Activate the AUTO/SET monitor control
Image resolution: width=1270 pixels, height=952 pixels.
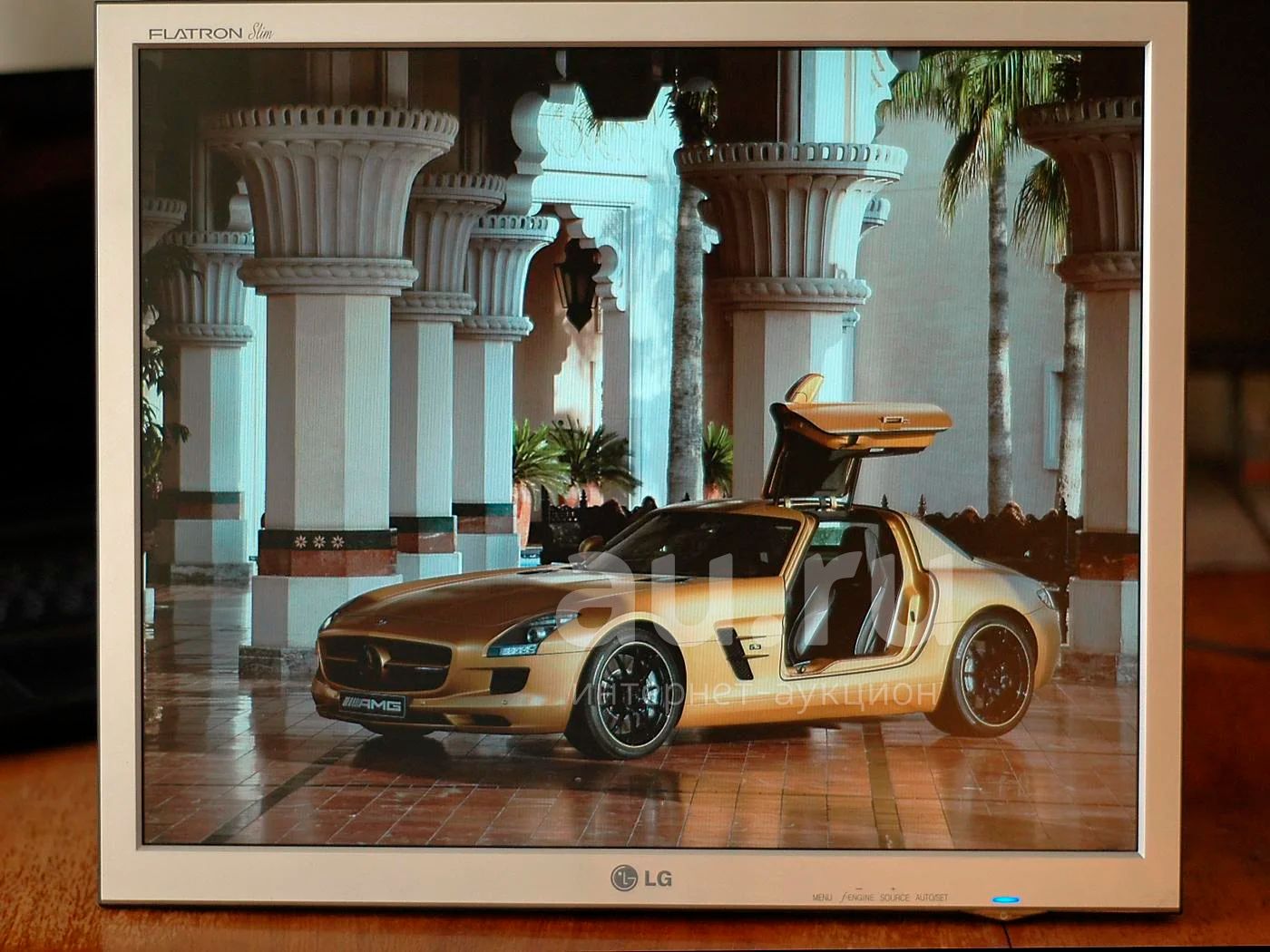[x=932, y=898]
